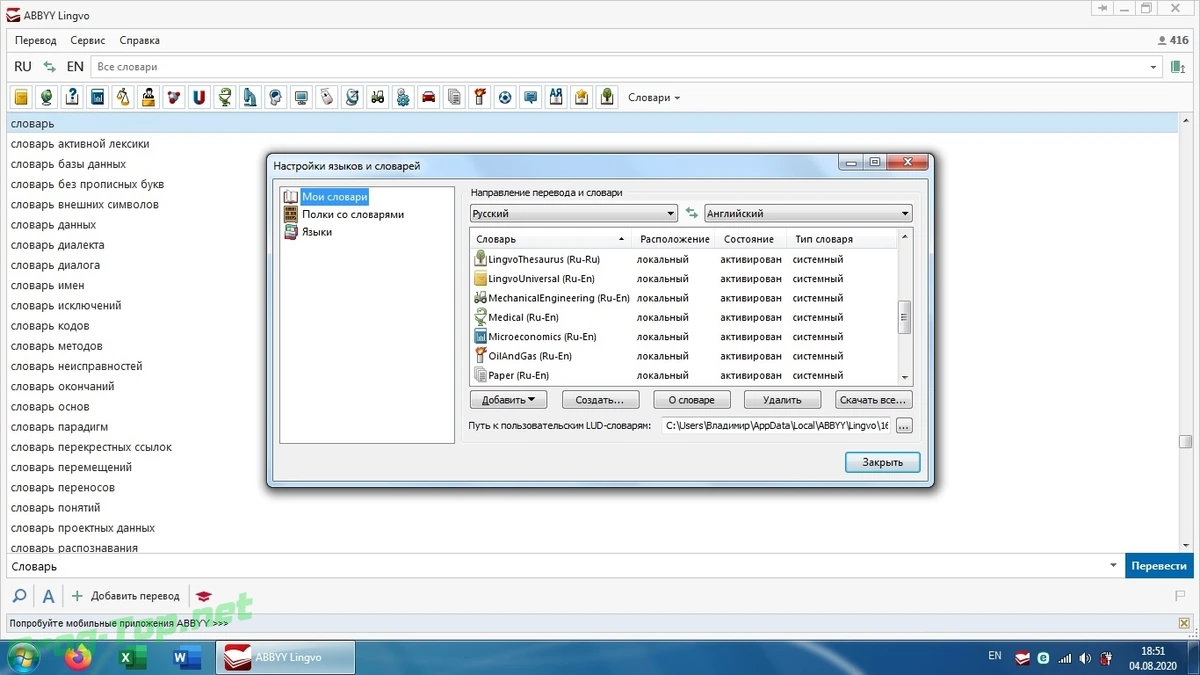1200x675 pixels.
Task: Open Firefox from the taskbar
Action: 77,658
